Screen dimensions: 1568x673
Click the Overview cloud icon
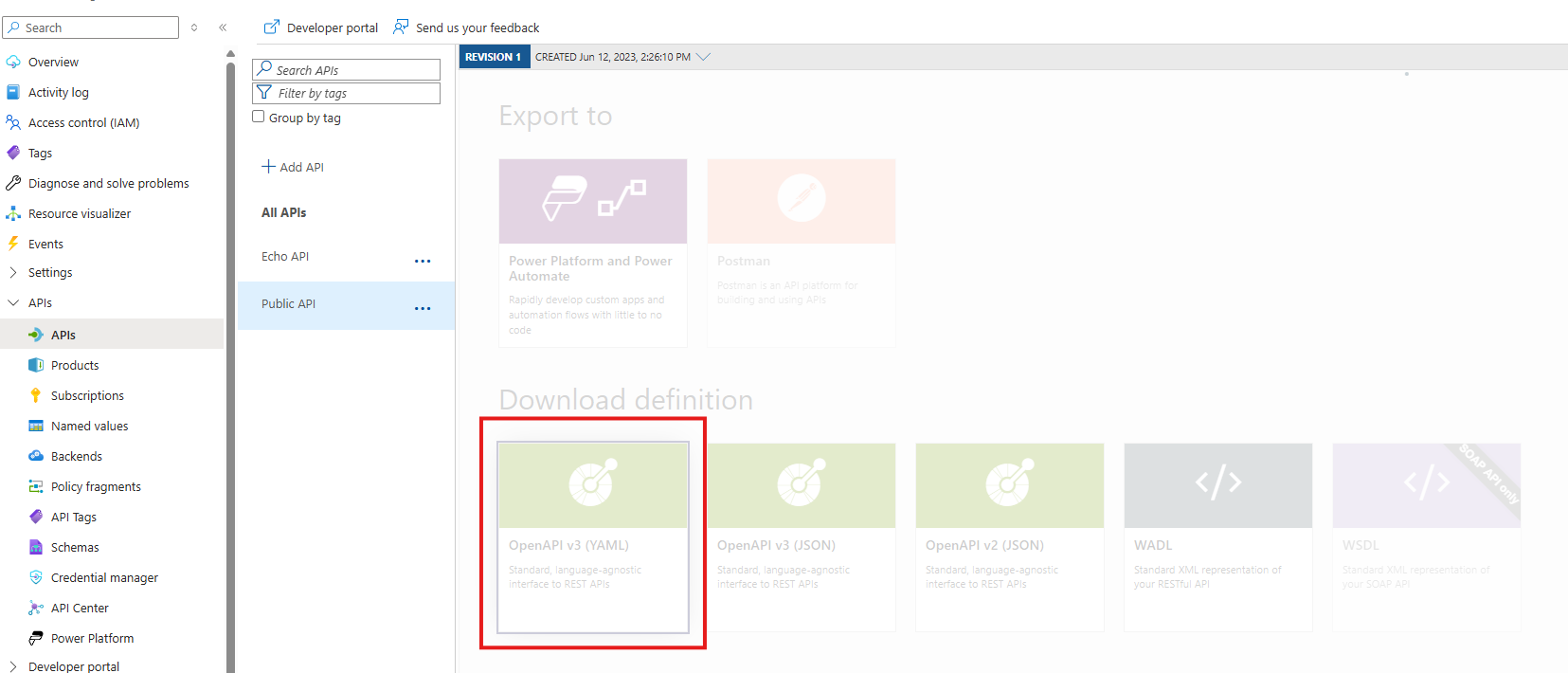[13, 62]
